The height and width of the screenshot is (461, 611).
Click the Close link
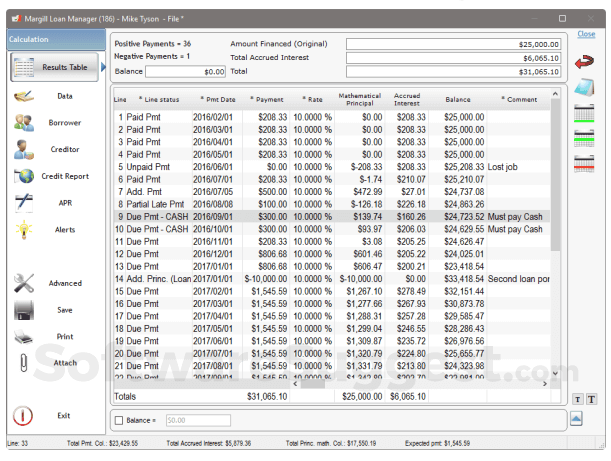coord(586,34)
